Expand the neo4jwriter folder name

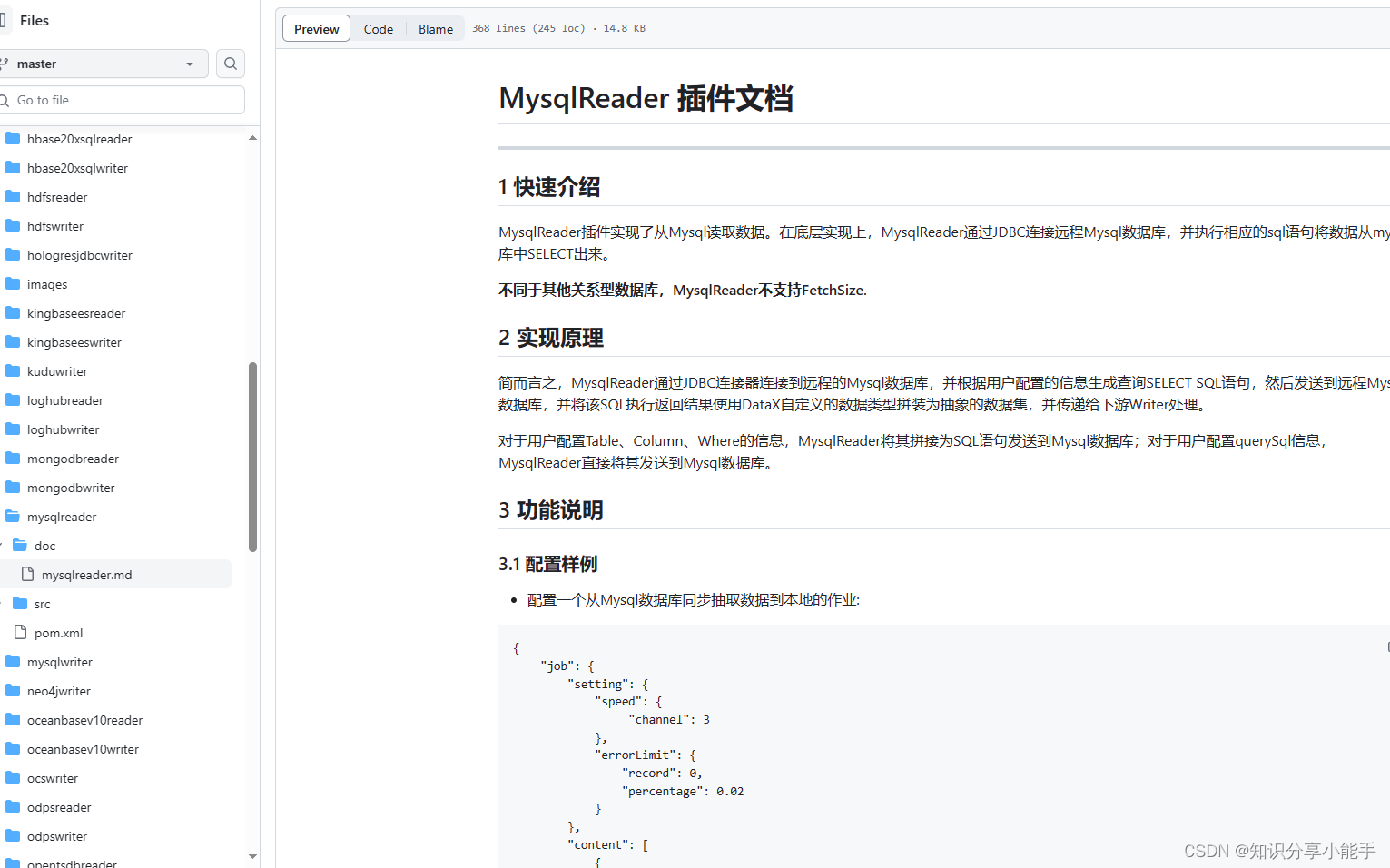[59, 691]
